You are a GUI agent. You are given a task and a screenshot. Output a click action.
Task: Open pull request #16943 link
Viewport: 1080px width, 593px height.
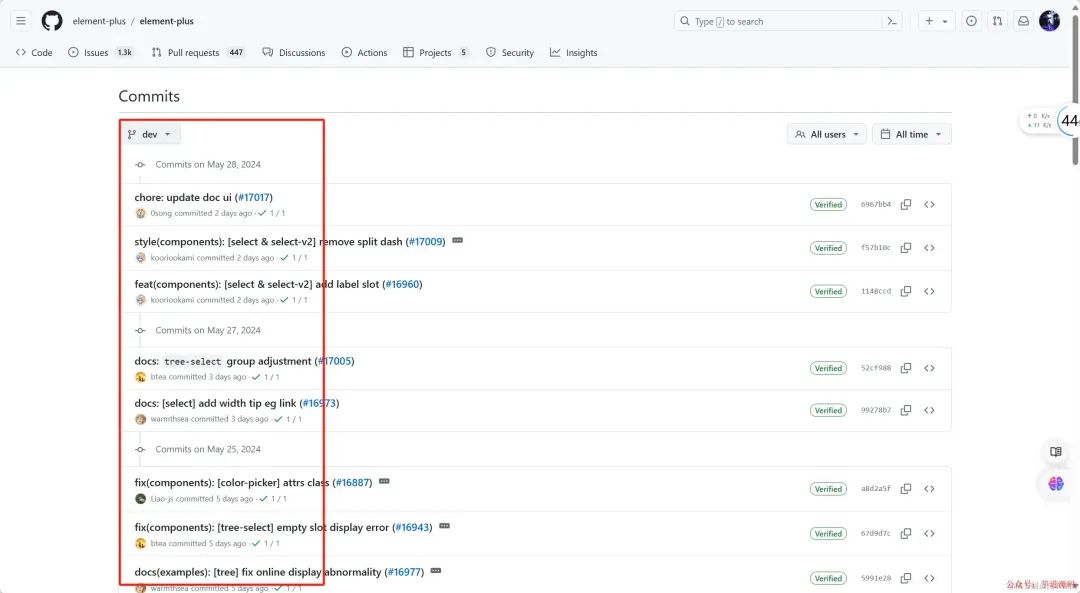412,528
